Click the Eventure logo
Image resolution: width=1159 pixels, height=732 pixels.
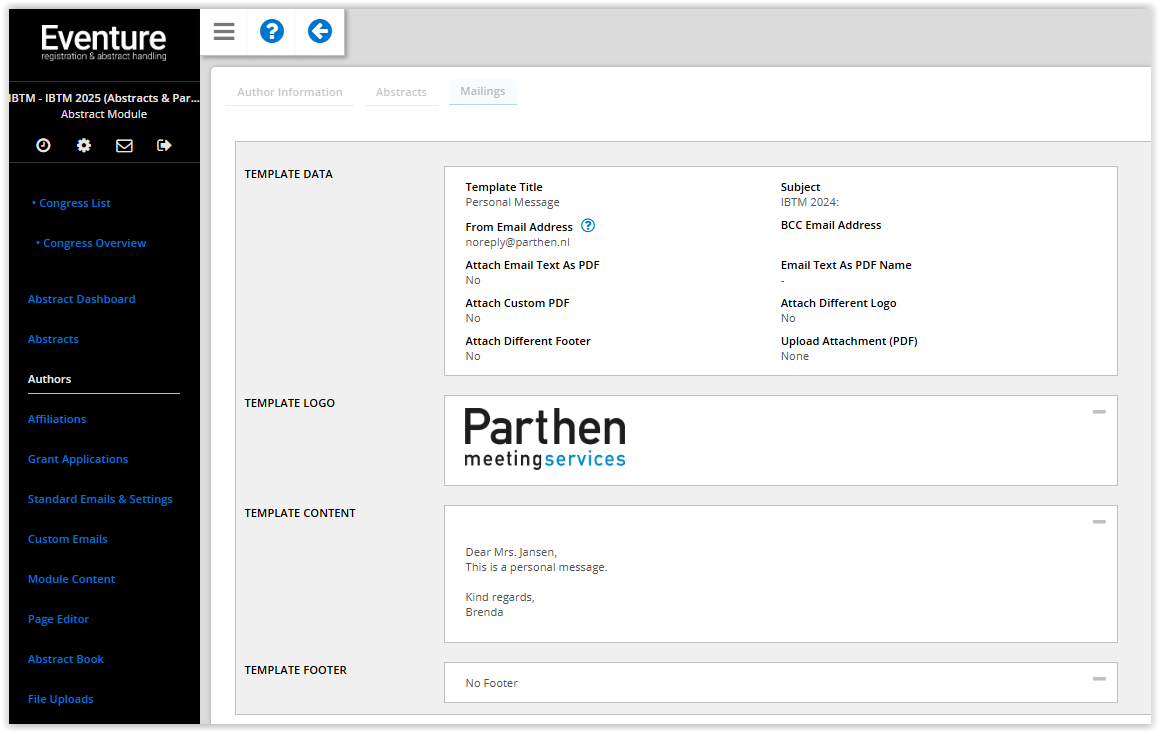pyautogui.click(x=103, y=42)
